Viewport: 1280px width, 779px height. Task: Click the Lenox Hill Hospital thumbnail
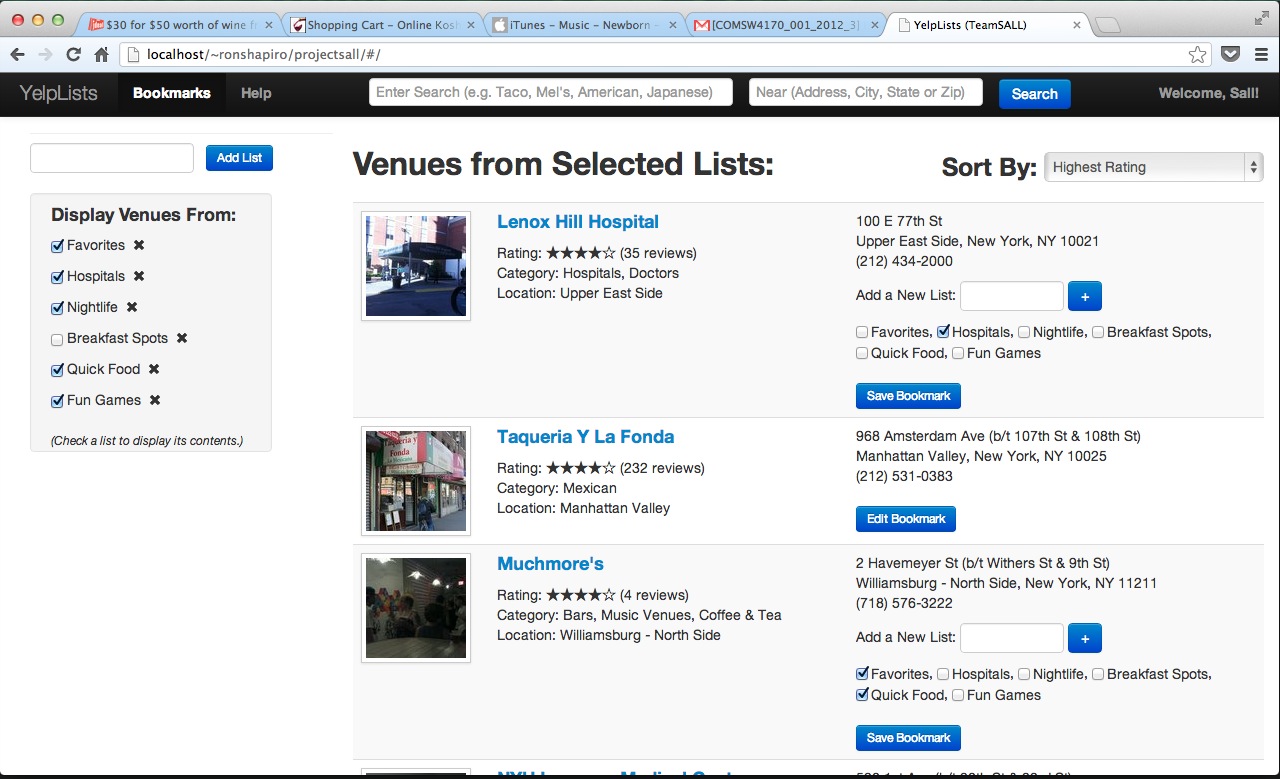[416, 266]
